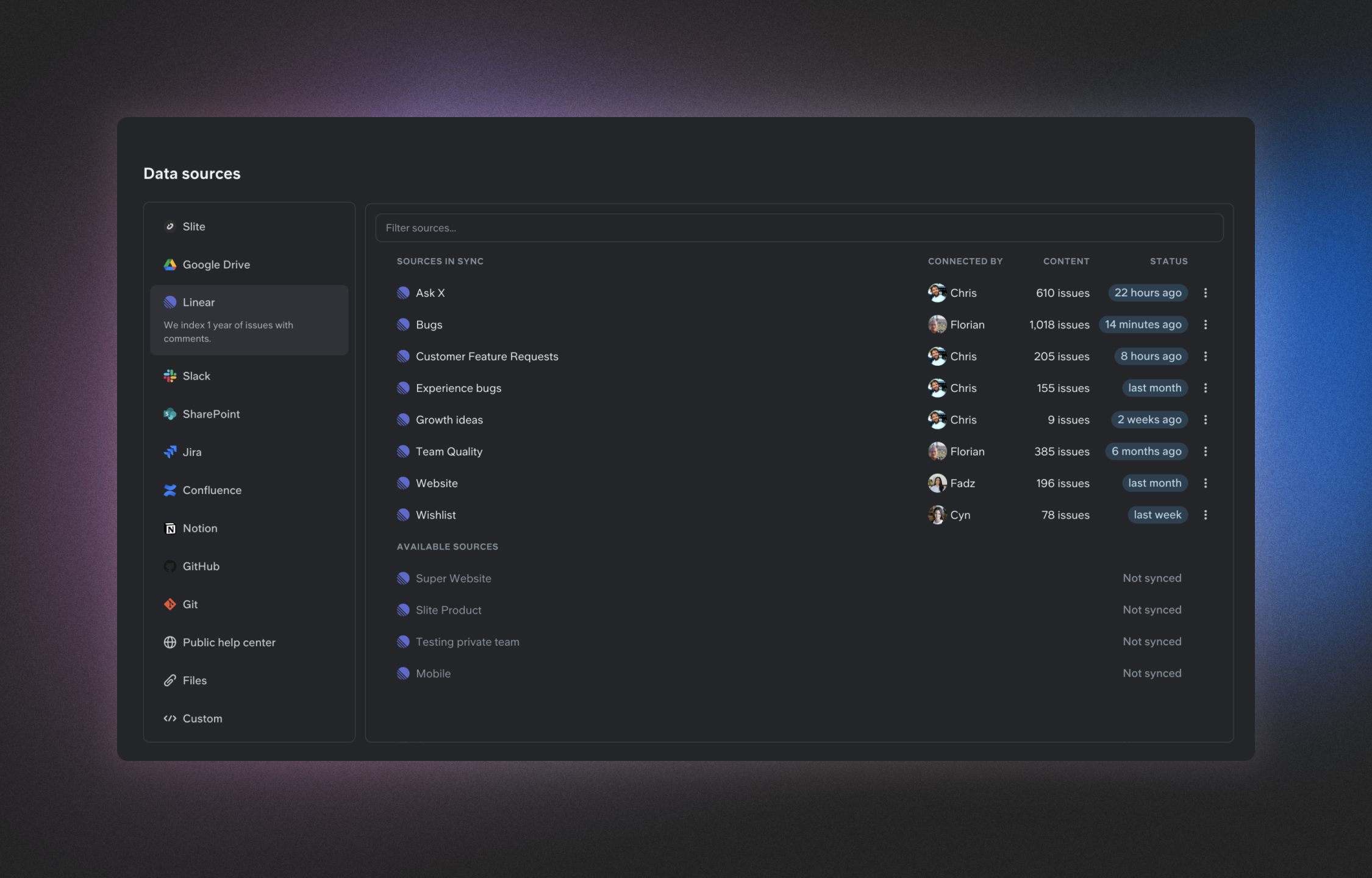Image resolution: width=1372 pixels, height=878 pixels.
Task: Select Google Drive in the sidebar
Action: [x=249, y=264]
